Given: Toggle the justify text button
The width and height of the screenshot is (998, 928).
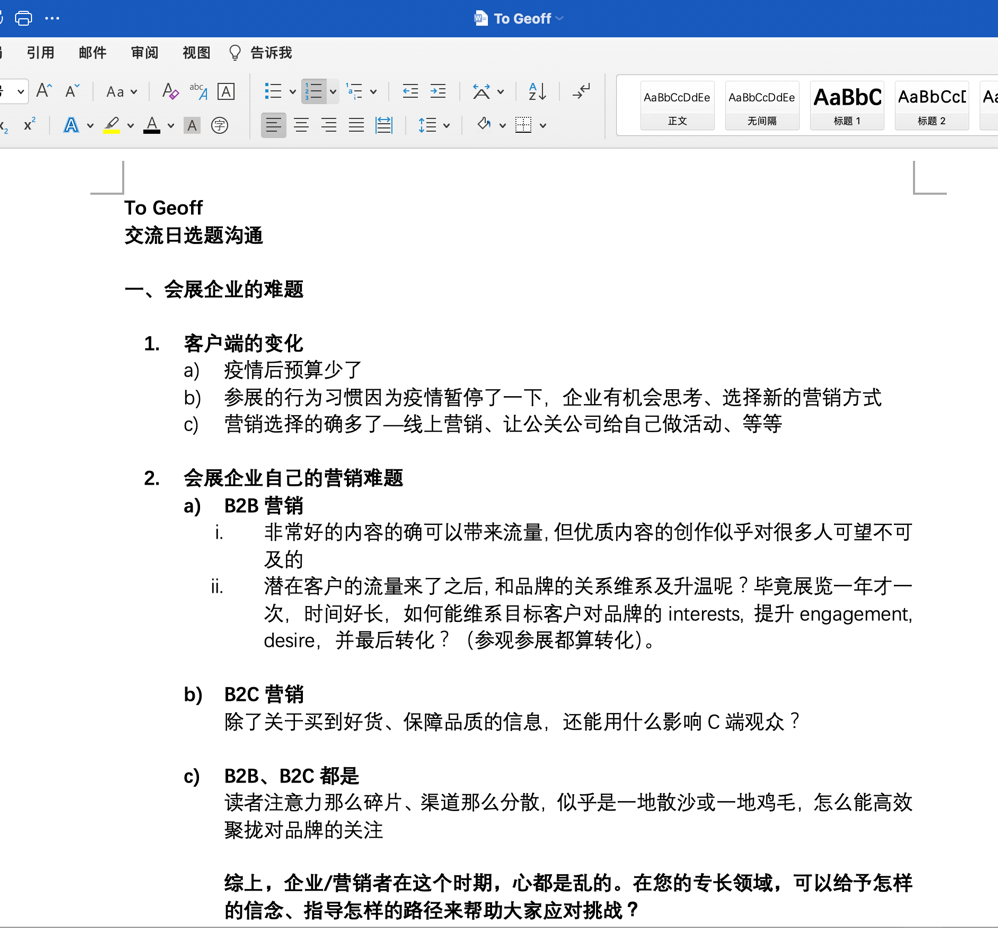Looking at the screenshot, I should tap(356, 125).
